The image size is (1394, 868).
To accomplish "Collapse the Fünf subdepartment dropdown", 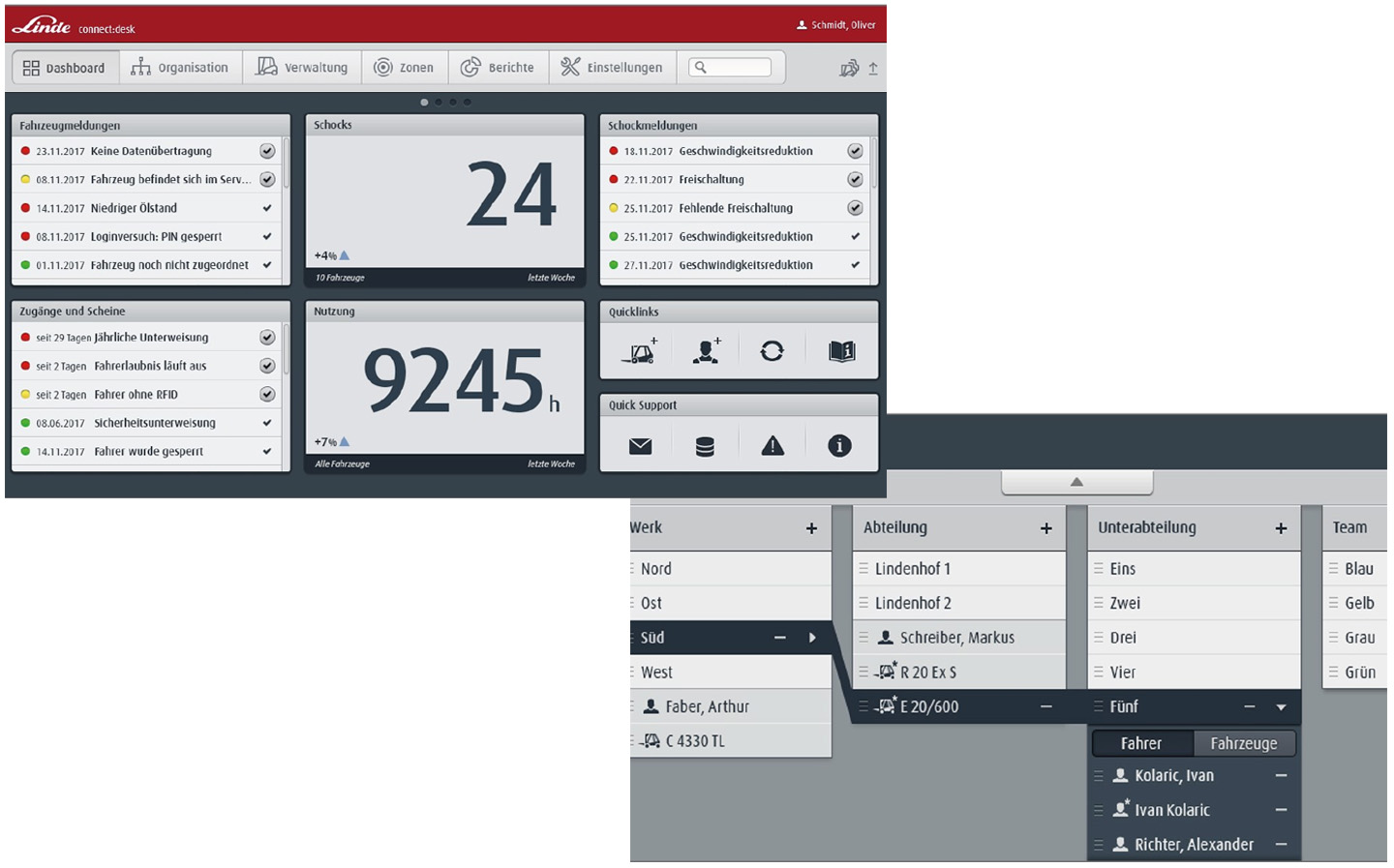I will pos(1278,708).
